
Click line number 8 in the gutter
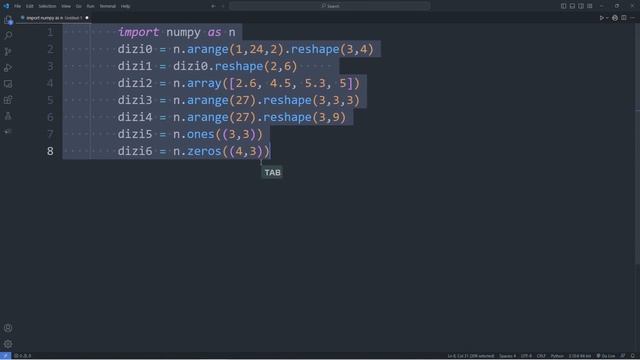(50, 151)
